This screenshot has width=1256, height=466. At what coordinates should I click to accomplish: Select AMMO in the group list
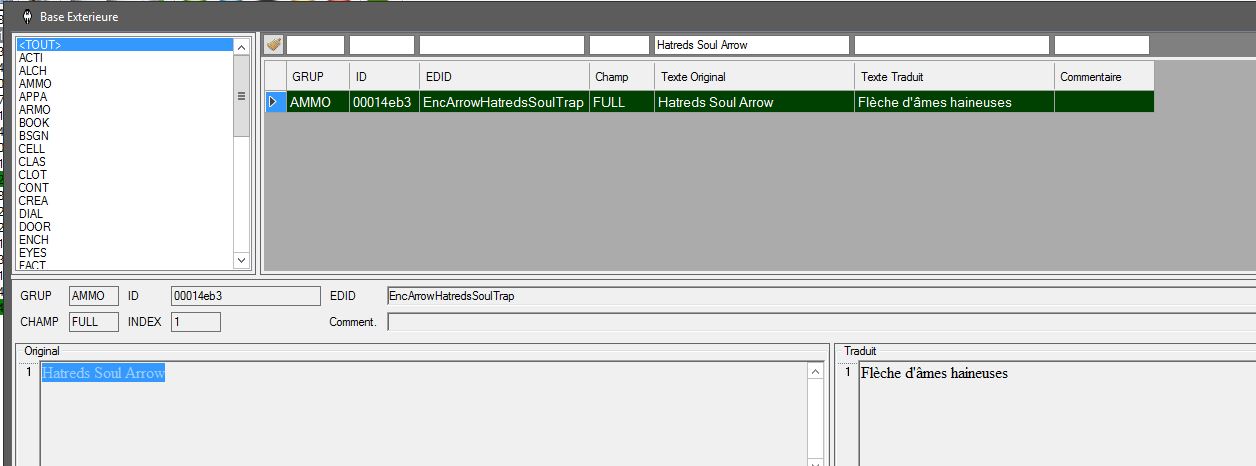tap(35, 84)
